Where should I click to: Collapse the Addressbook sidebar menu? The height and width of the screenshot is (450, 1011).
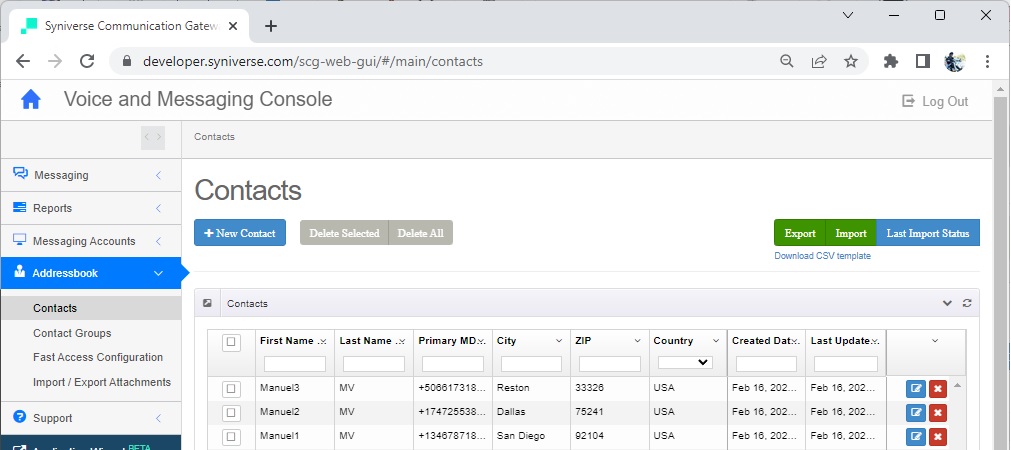pyautogui.click(x=91, y=273)
